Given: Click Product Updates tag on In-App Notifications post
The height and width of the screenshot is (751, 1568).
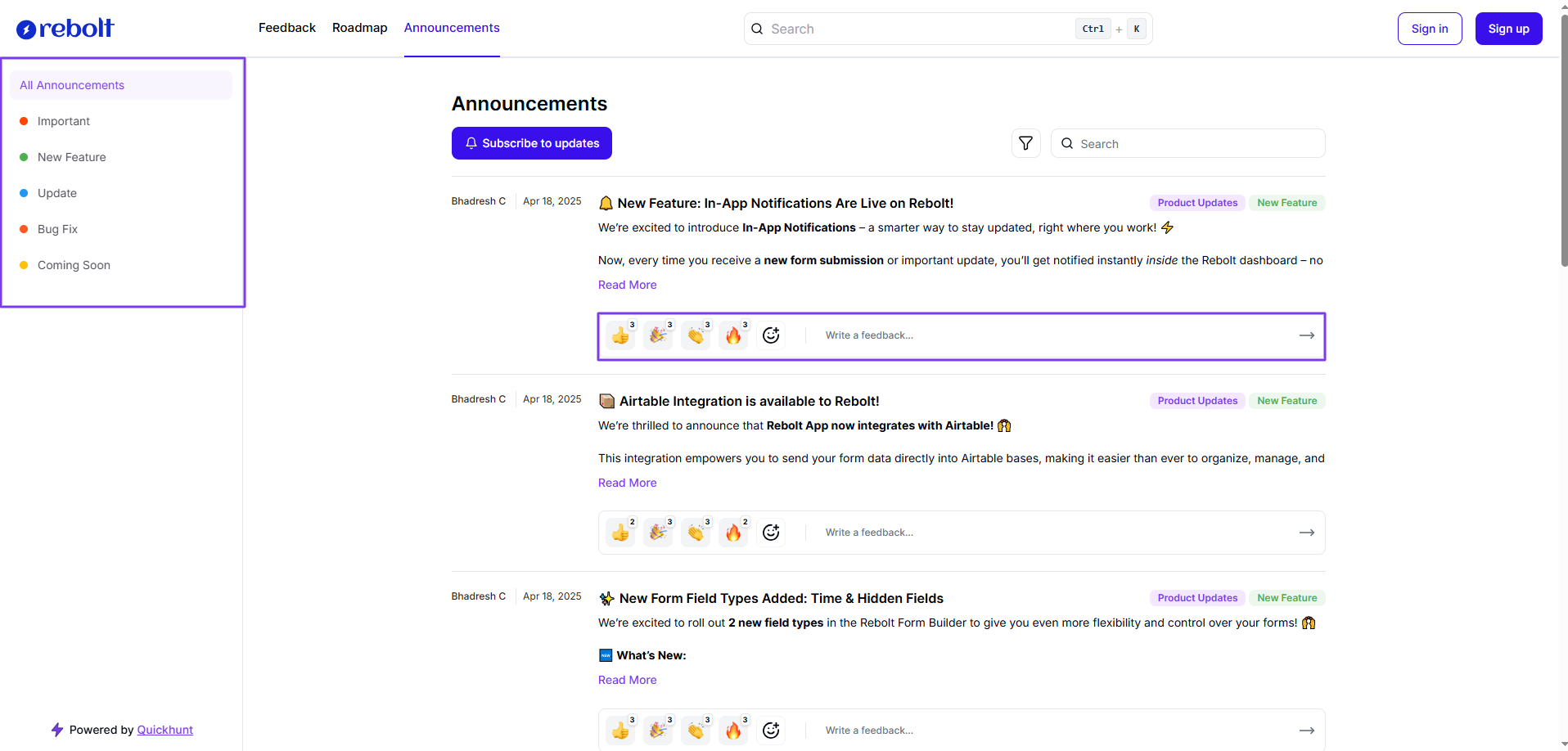Looking at the screenshot, I should coord(1197,203).
